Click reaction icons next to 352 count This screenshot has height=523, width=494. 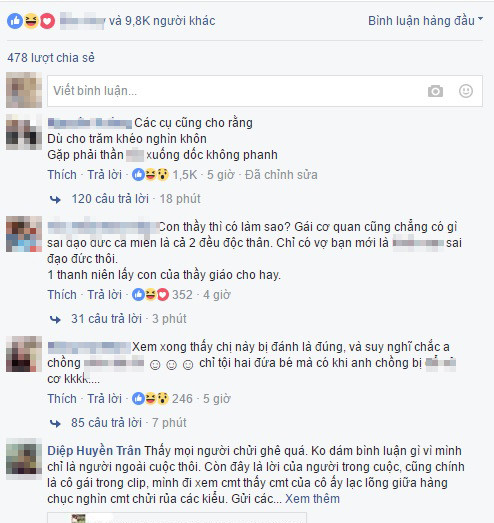coord(150,295)
